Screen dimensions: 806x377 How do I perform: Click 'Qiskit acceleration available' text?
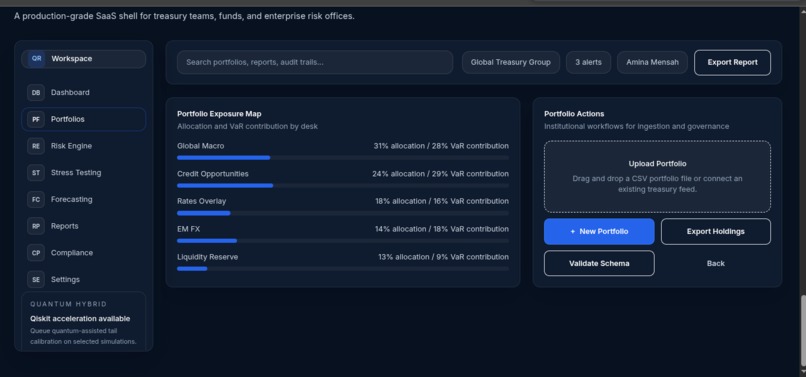coord(80,319)
